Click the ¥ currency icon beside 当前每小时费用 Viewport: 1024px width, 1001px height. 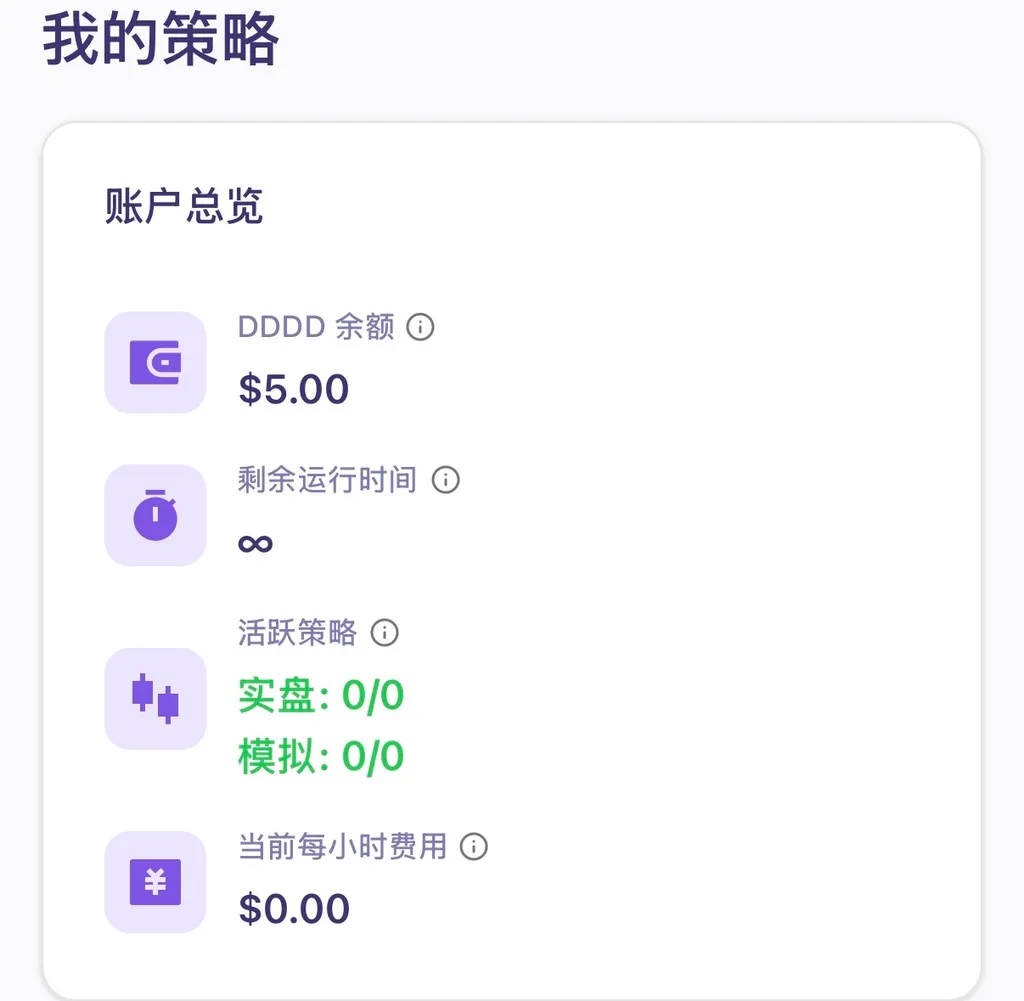click(x=155, y=882)
